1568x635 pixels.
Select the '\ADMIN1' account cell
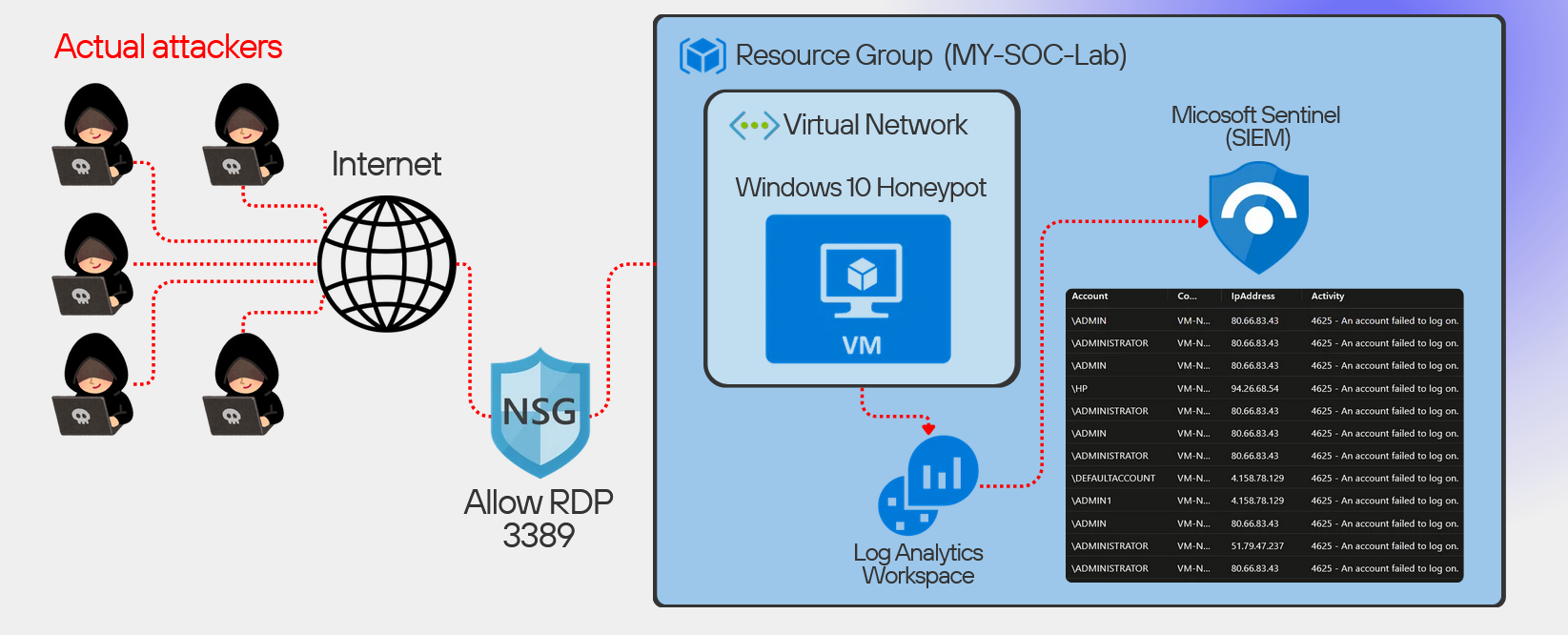[1091, 501]
